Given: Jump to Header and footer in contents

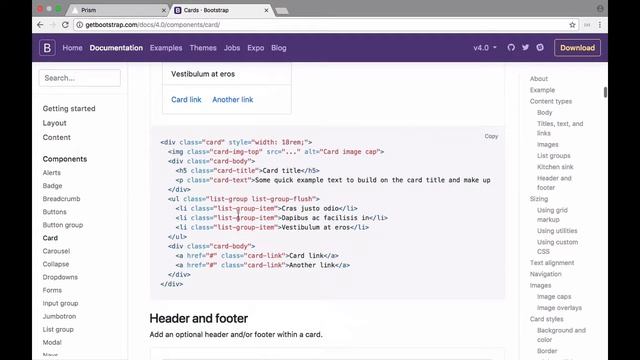Looking at the screenshot, I should point(554,183).
